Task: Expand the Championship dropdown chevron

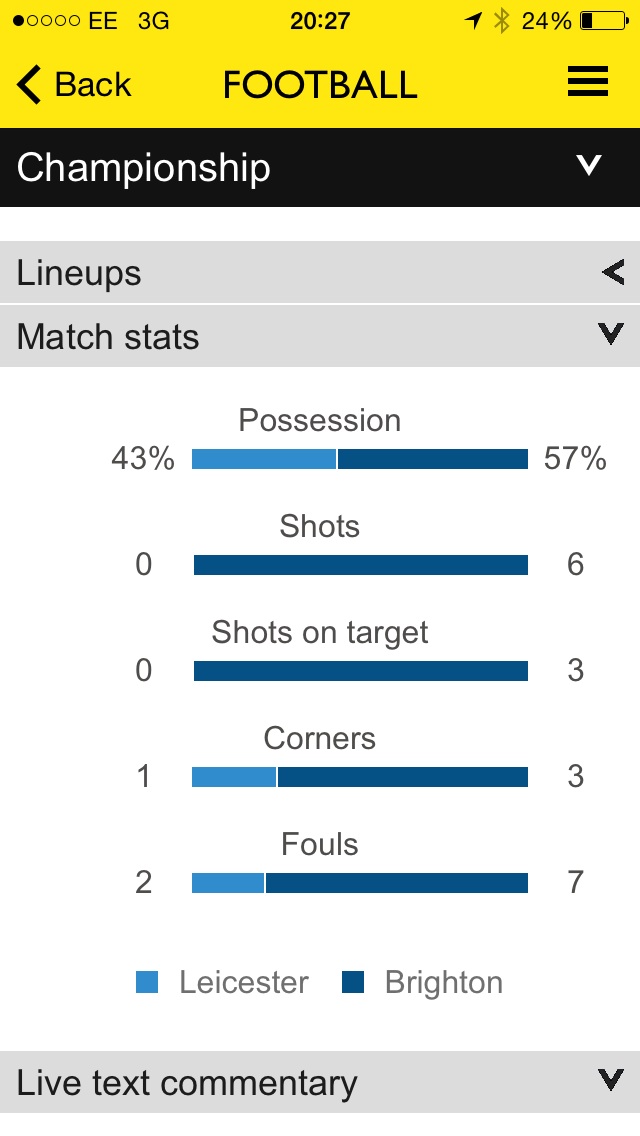Action: click(589, 166)
